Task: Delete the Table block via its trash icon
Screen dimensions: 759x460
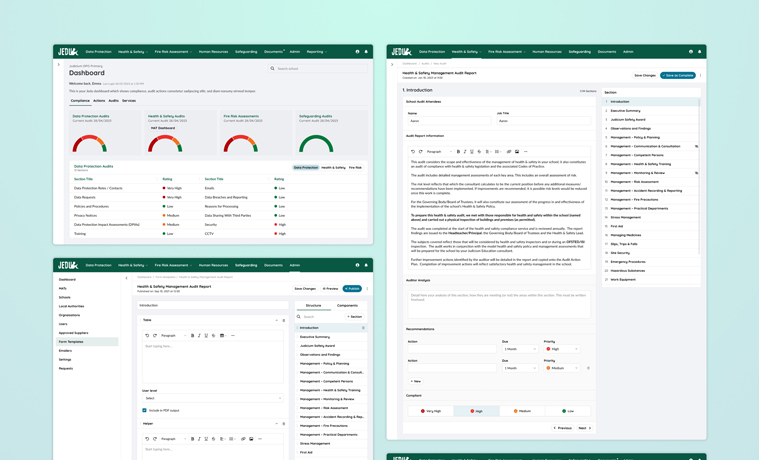Action: (x=284, y=320)
